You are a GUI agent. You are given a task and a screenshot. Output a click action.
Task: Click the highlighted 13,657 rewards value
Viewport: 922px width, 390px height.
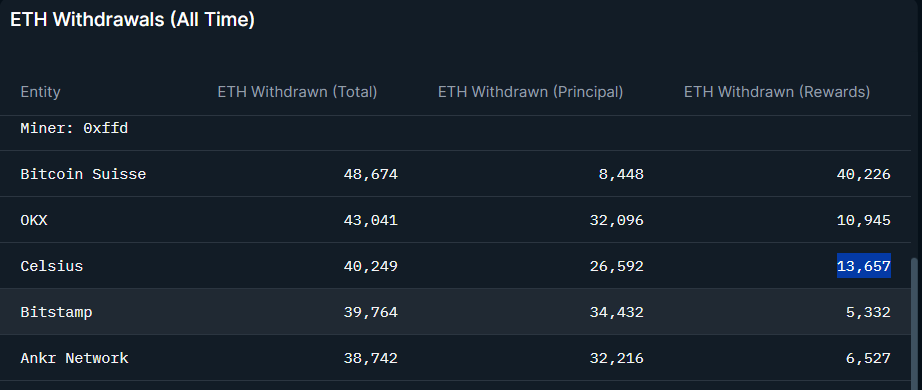click(x=864, y=266)
